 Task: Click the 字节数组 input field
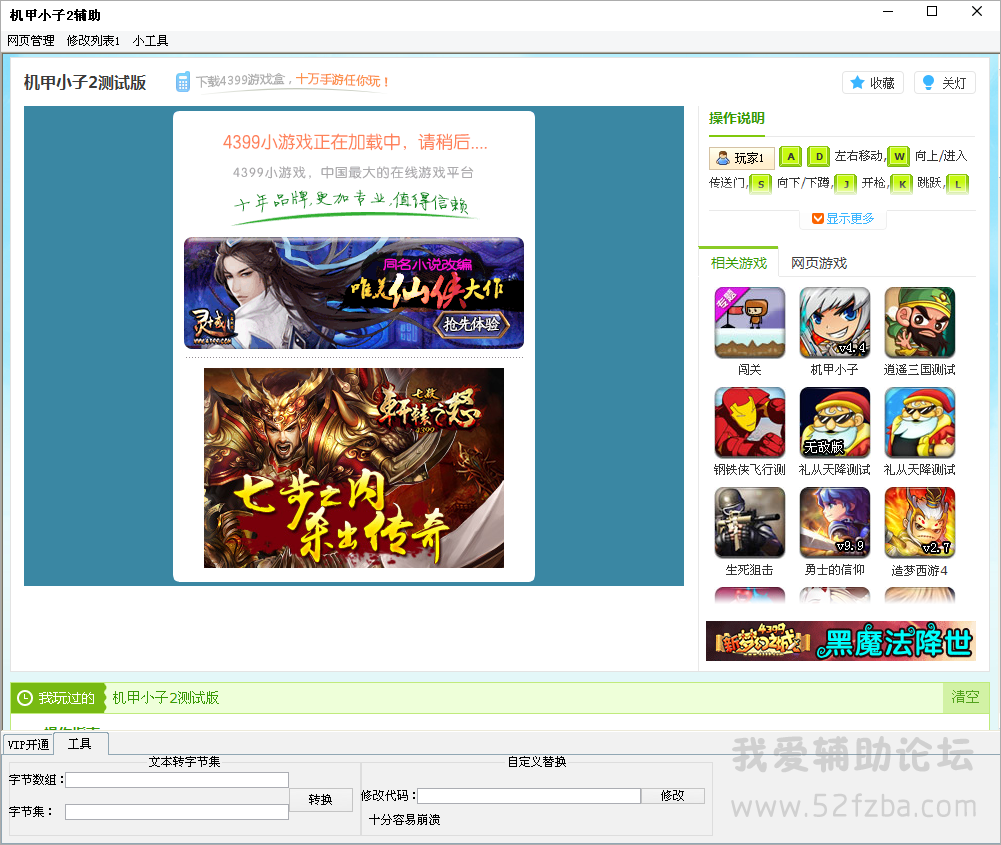coord(177,780)
